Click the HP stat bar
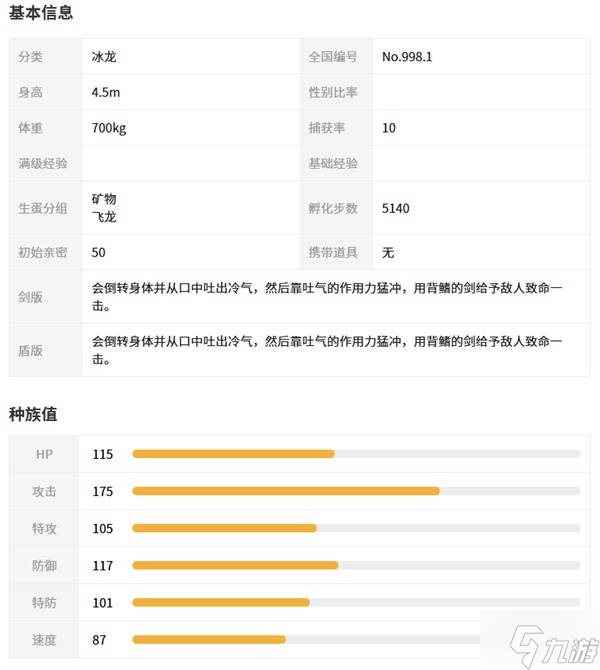 click(x=355, y=454)
